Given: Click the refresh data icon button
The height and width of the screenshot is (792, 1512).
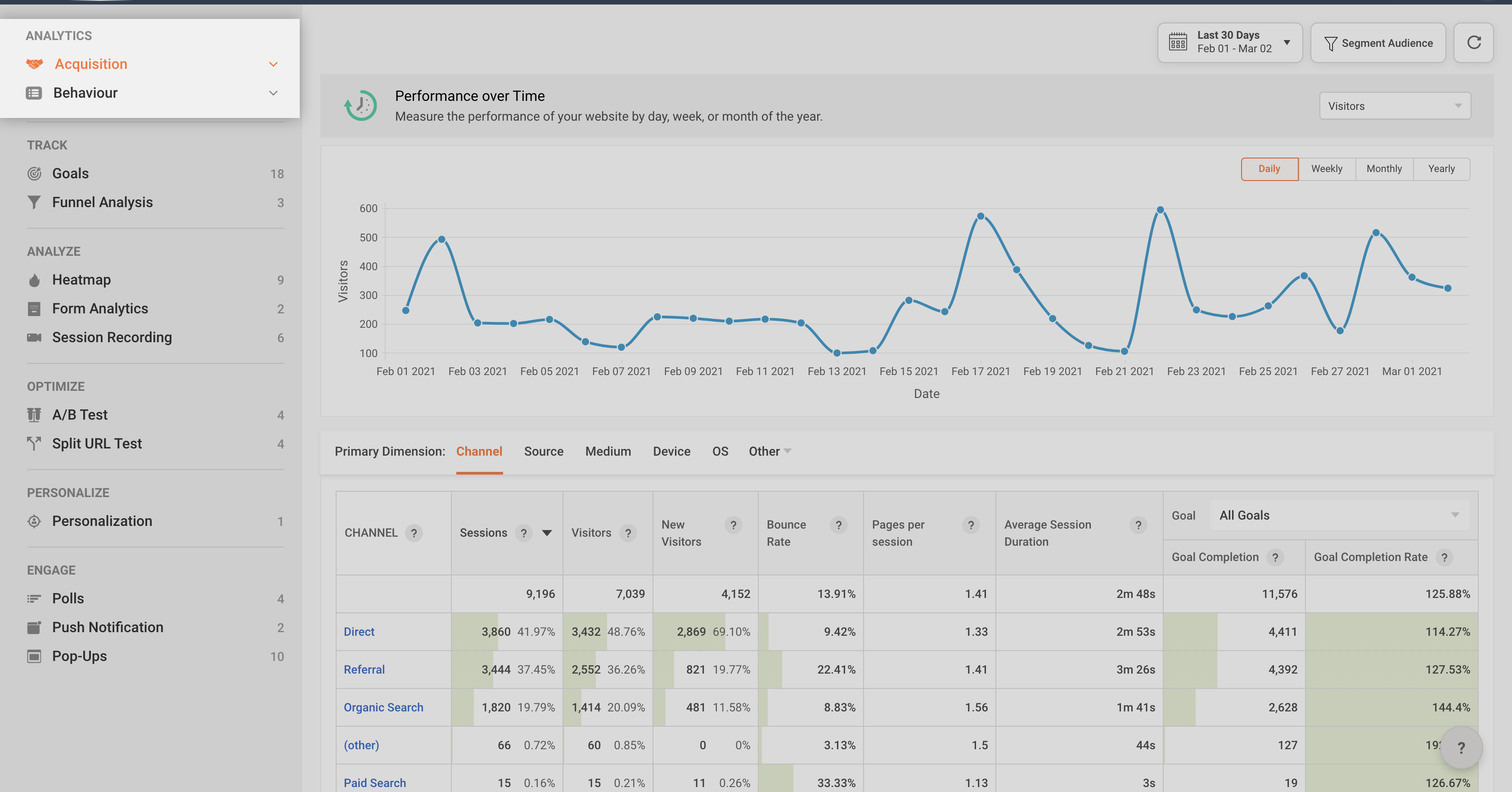Looking at the screenshot, I should click(1473, 43).
